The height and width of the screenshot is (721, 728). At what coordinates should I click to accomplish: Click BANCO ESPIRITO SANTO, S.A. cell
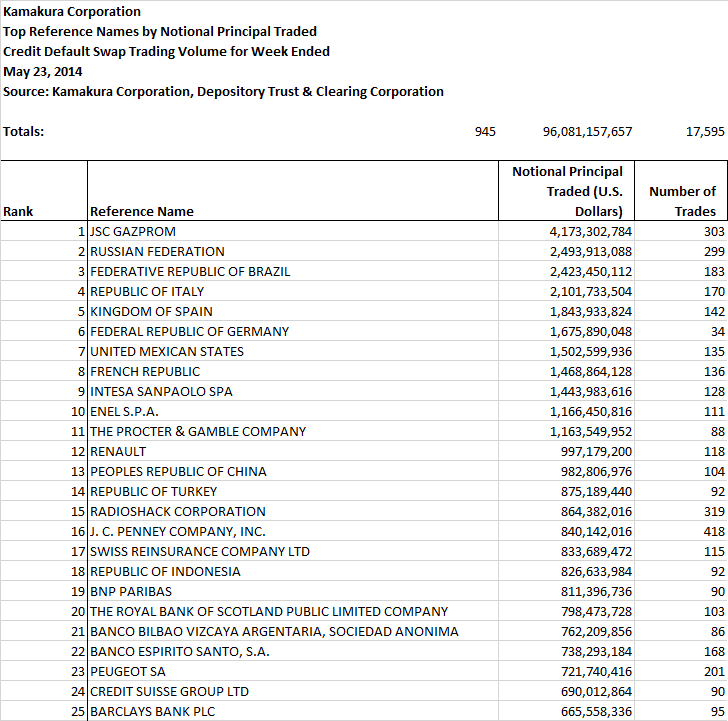click(x=293, y=650)
